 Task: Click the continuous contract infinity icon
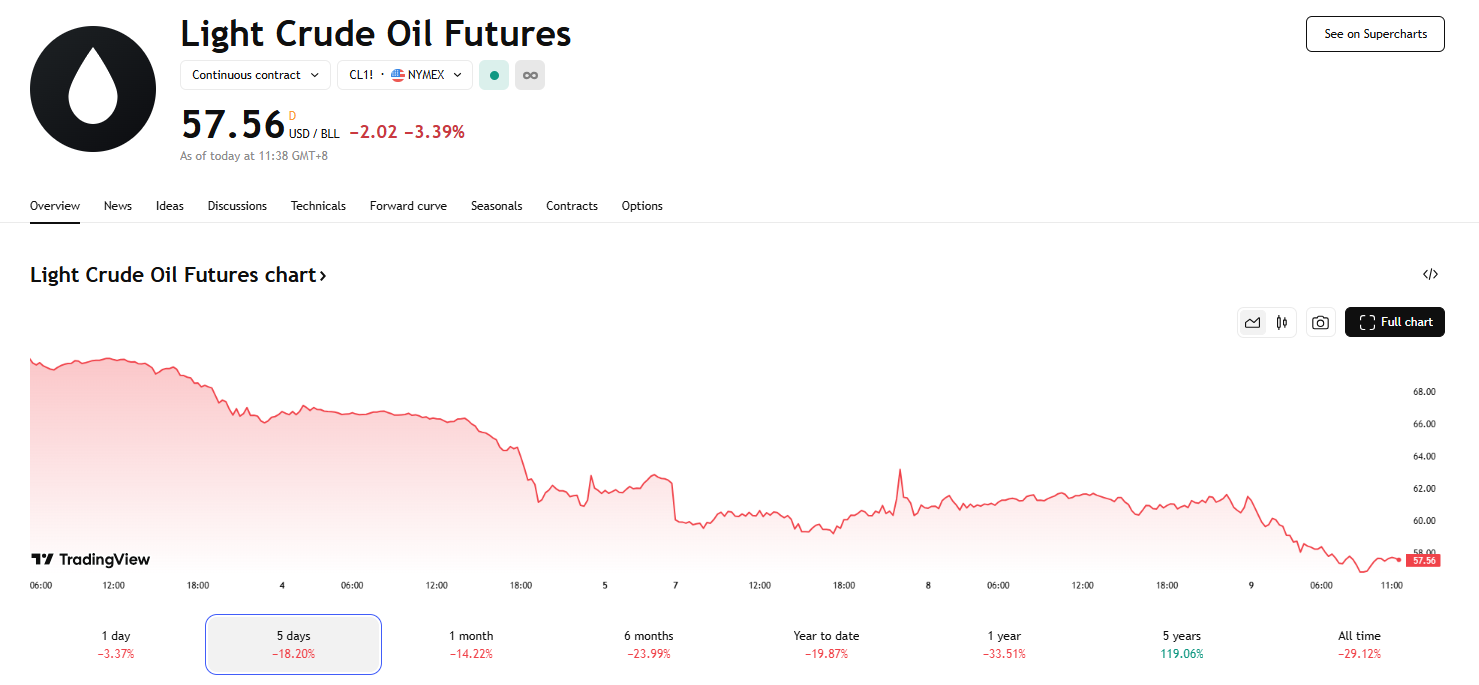(x=530, y=75)
